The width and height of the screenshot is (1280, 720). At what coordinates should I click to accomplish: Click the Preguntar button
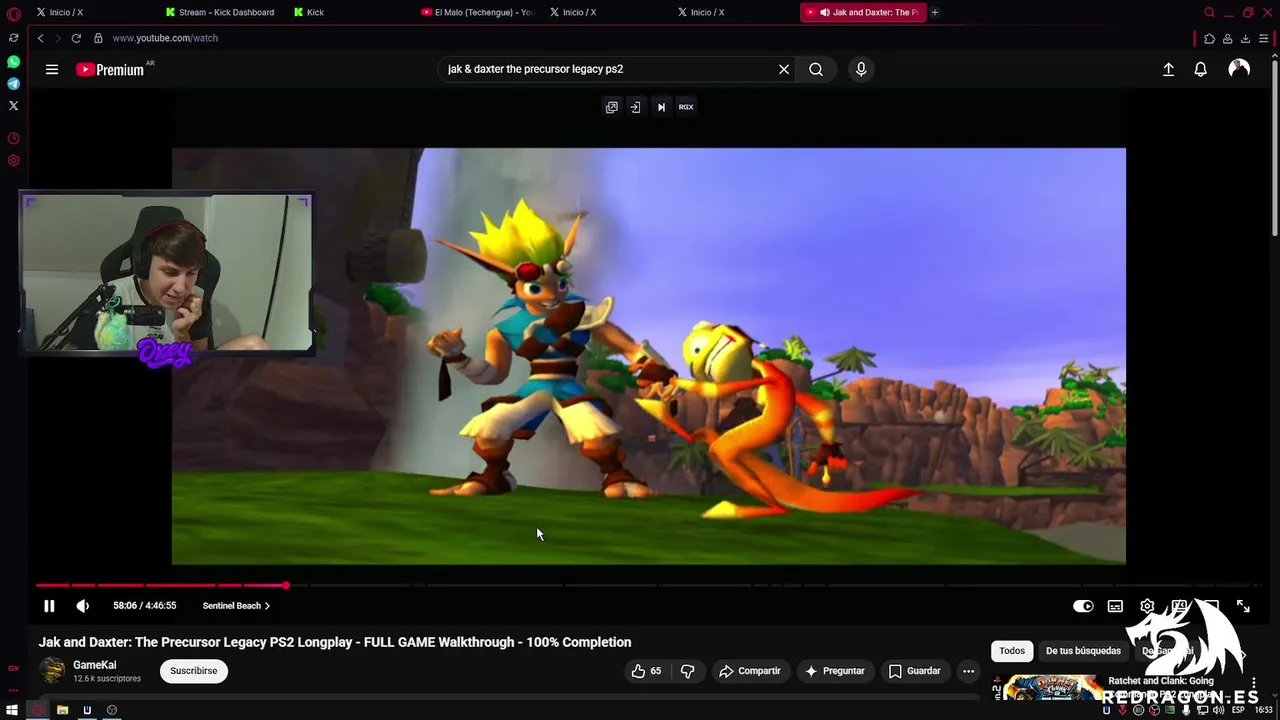click(835, 671)
